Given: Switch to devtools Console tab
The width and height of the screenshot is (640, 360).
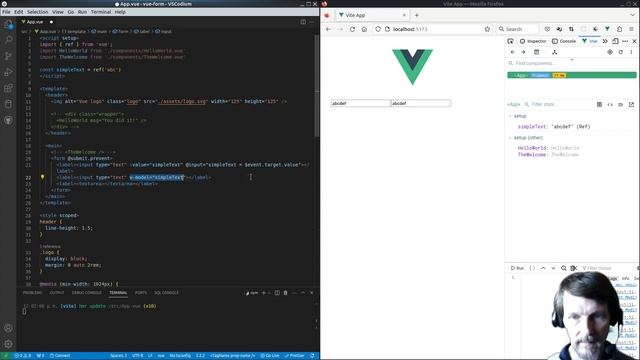Looking at the screenshot, I should (564, 41).
